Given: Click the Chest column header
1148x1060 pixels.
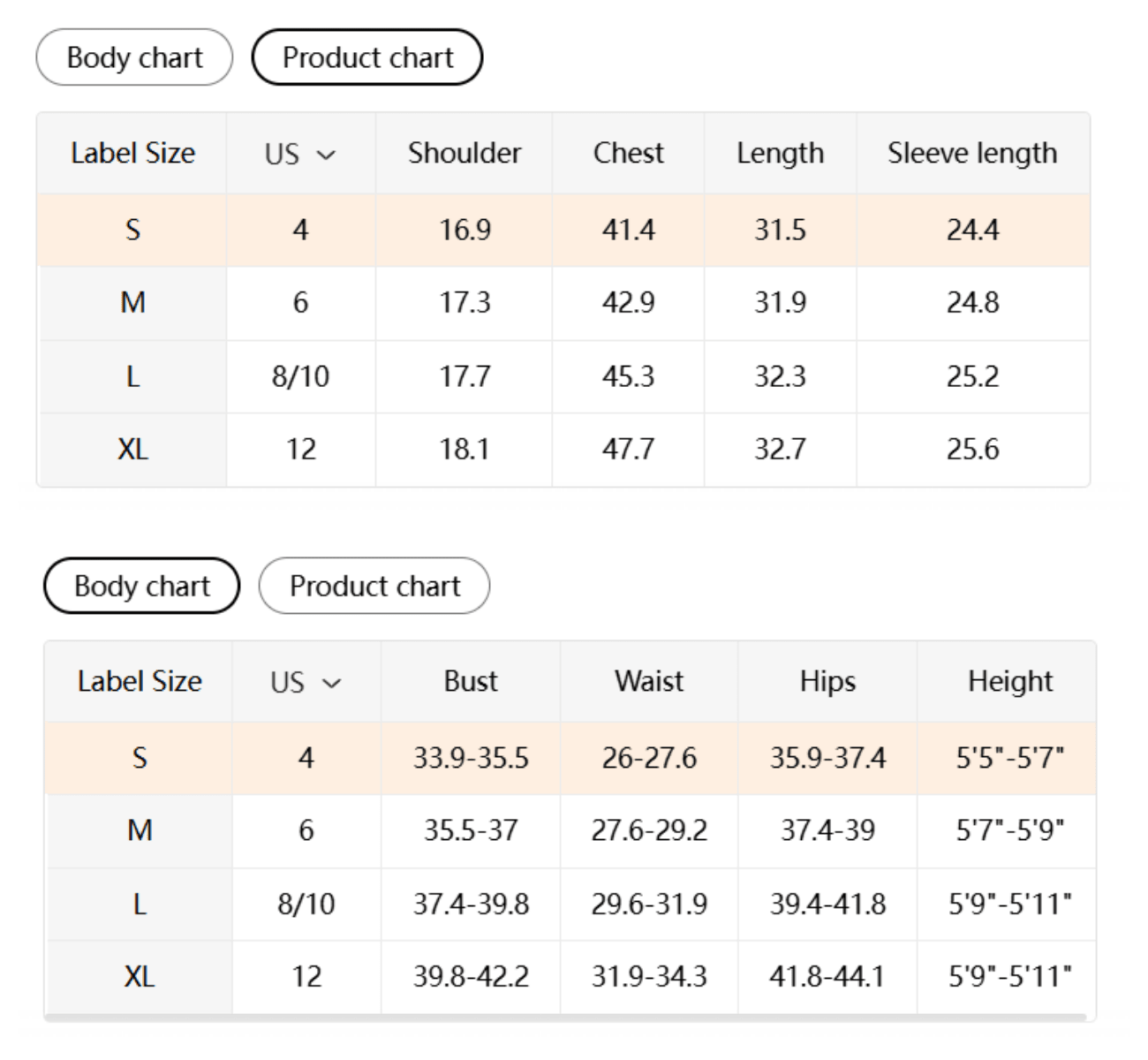Looking at the screenshot, I should coord(628,154).
